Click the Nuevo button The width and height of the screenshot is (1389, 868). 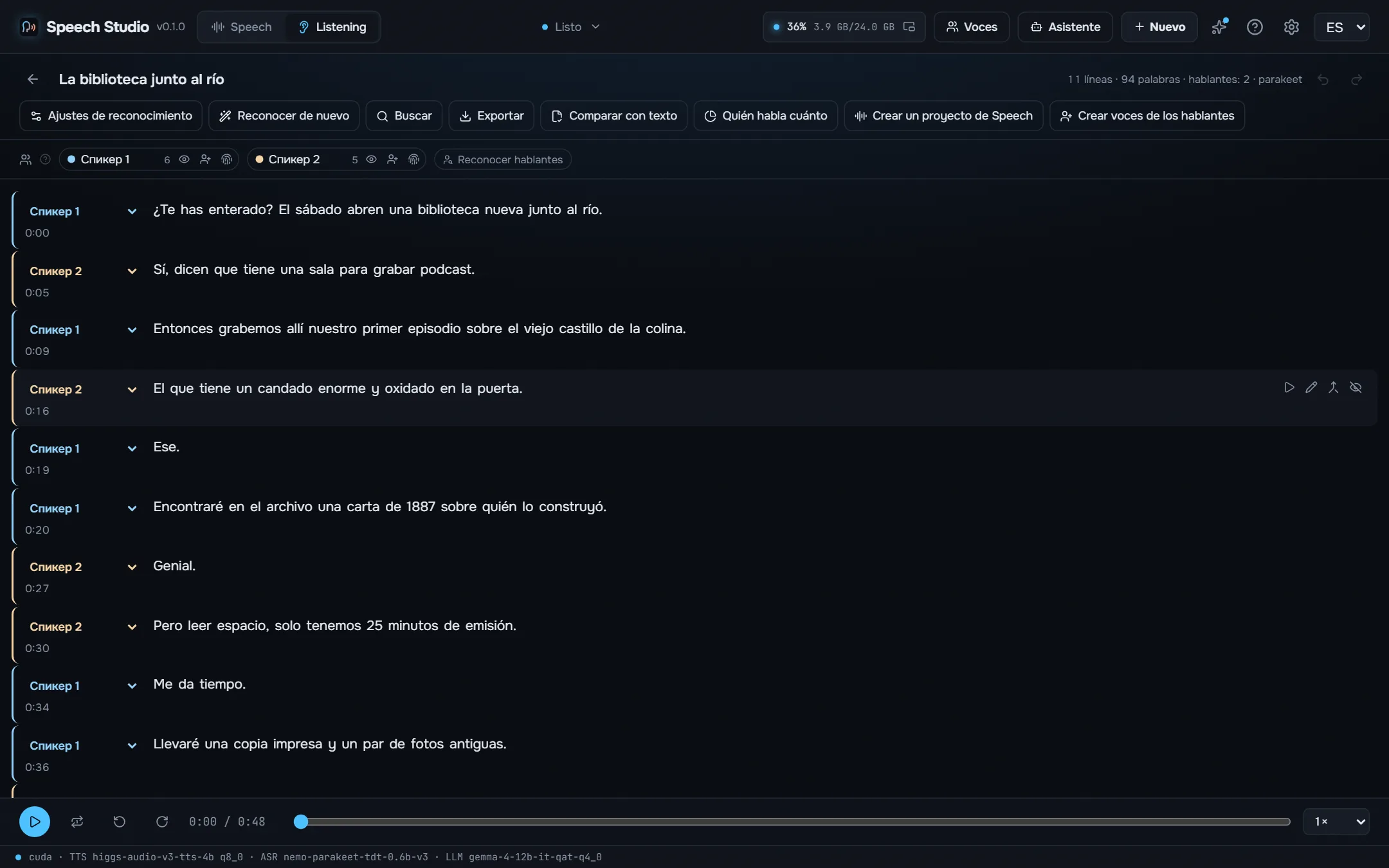click(x=1159, y=27)
